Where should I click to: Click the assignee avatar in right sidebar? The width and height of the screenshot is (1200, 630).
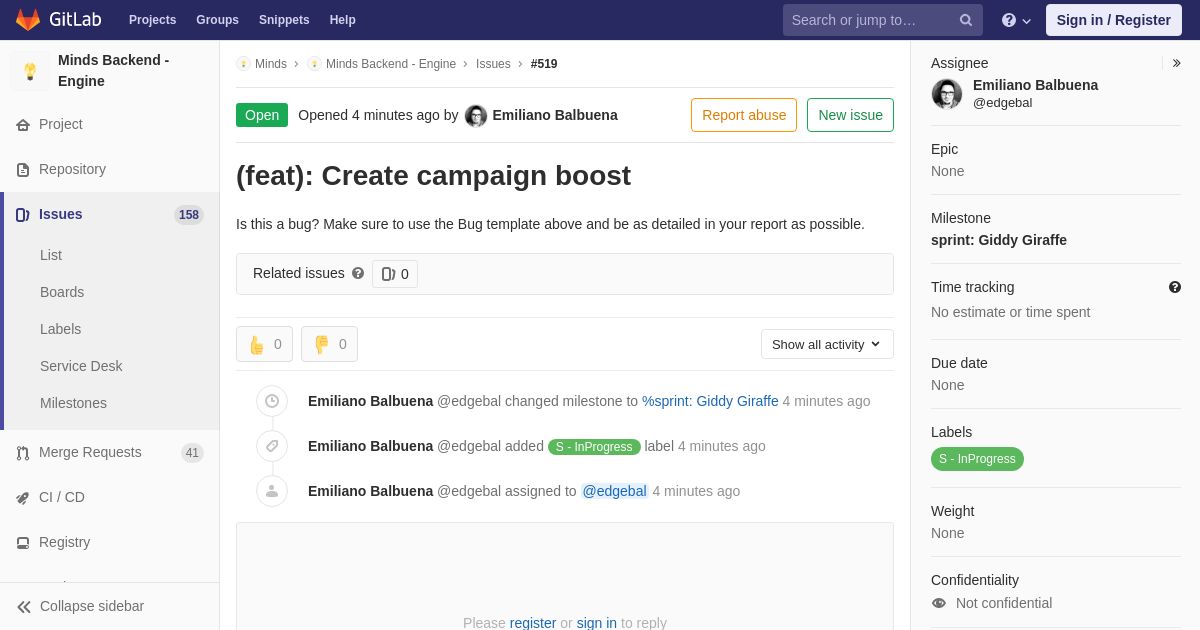[947, 94]
